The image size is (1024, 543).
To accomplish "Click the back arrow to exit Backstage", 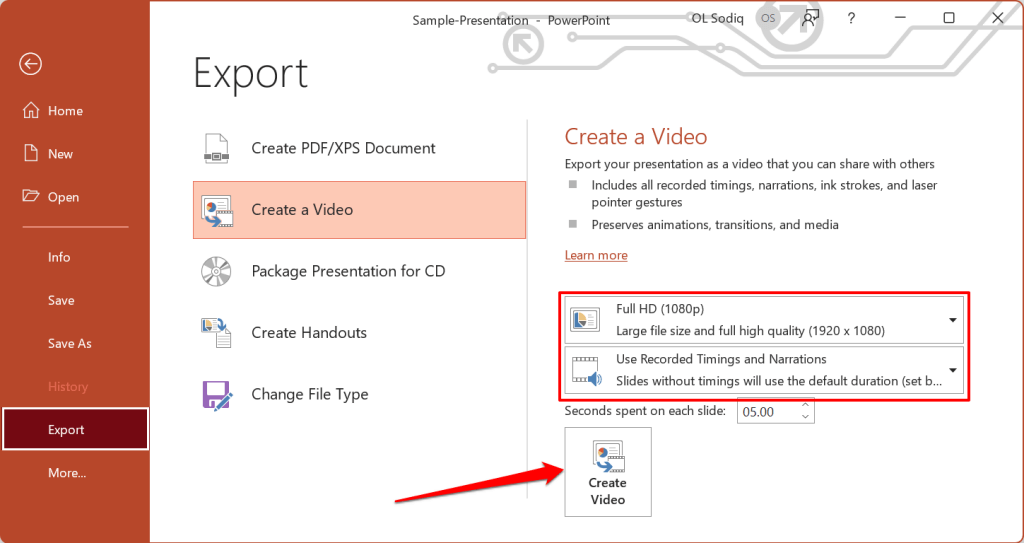I will tap(30, 64).
